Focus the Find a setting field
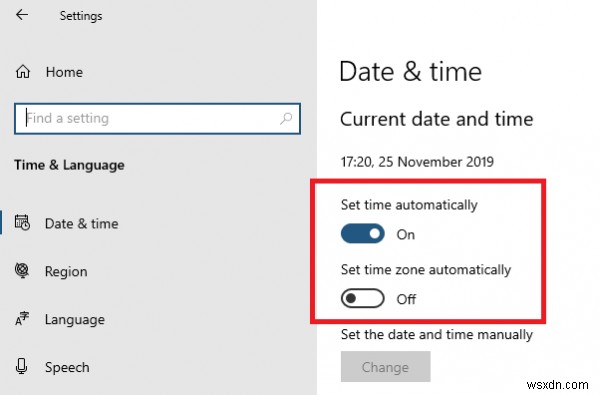The image size is (600, 395). pyautogui.click(x=157, y=119)
